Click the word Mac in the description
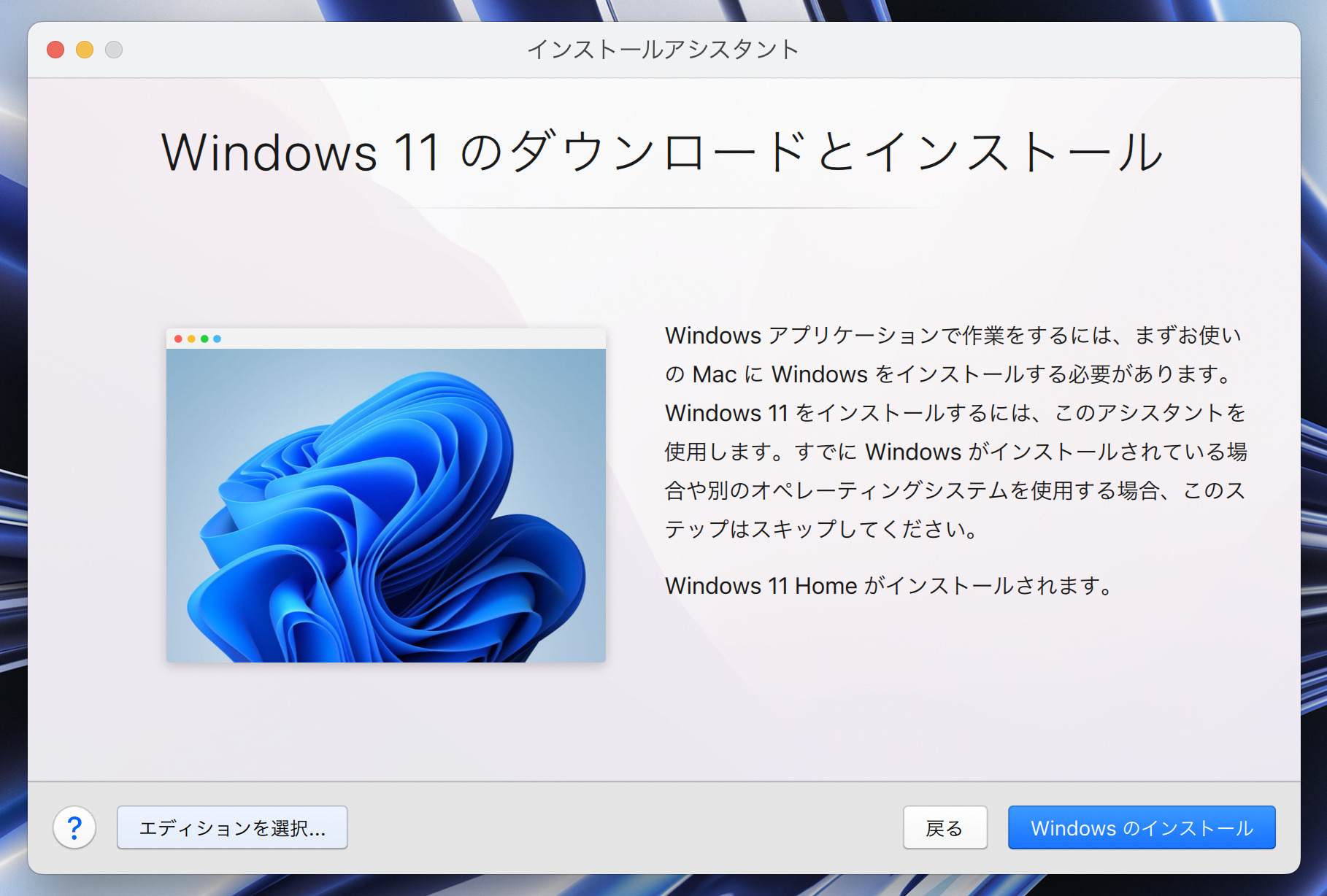Screen dimensions: 1327x896 [x=714, y=374]
